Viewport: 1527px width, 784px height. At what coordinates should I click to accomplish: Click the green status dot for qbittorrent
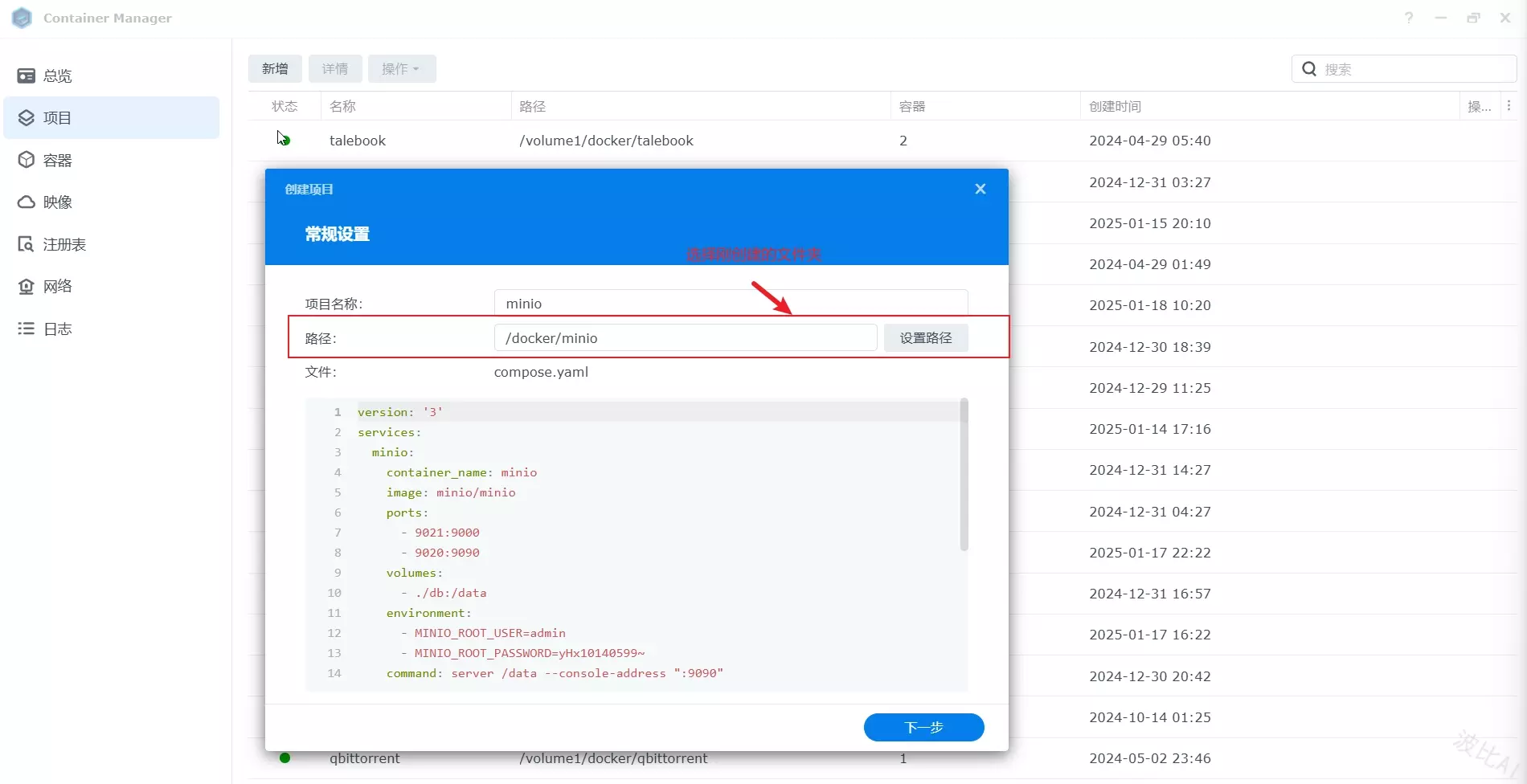285,757
